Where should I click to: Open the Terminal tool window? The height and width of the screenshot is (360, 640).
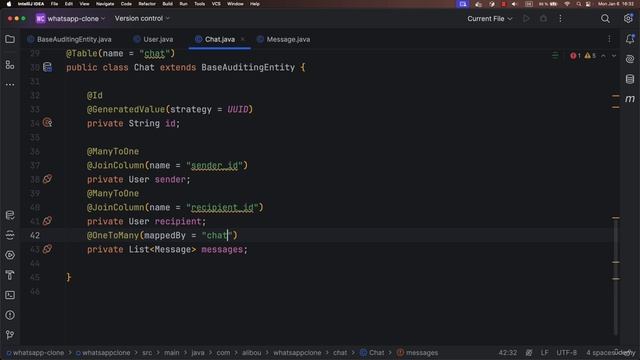tap(10, 295)
